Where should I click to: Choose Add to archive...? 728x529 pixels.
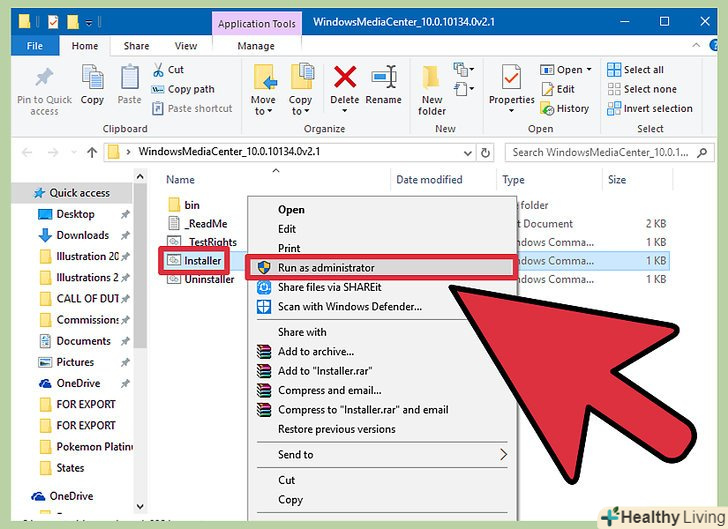316,352
